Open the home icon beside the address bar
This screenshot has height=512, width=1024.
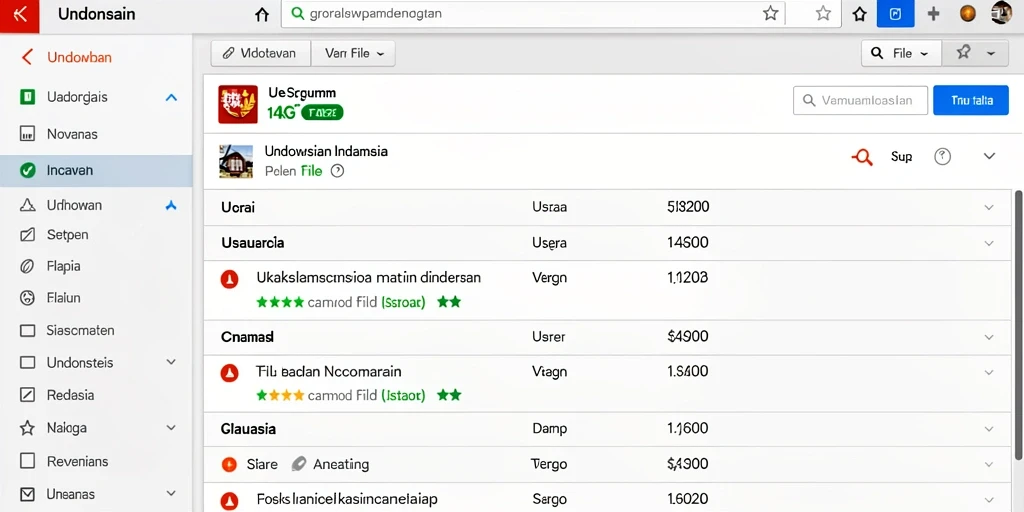[261, 14]
